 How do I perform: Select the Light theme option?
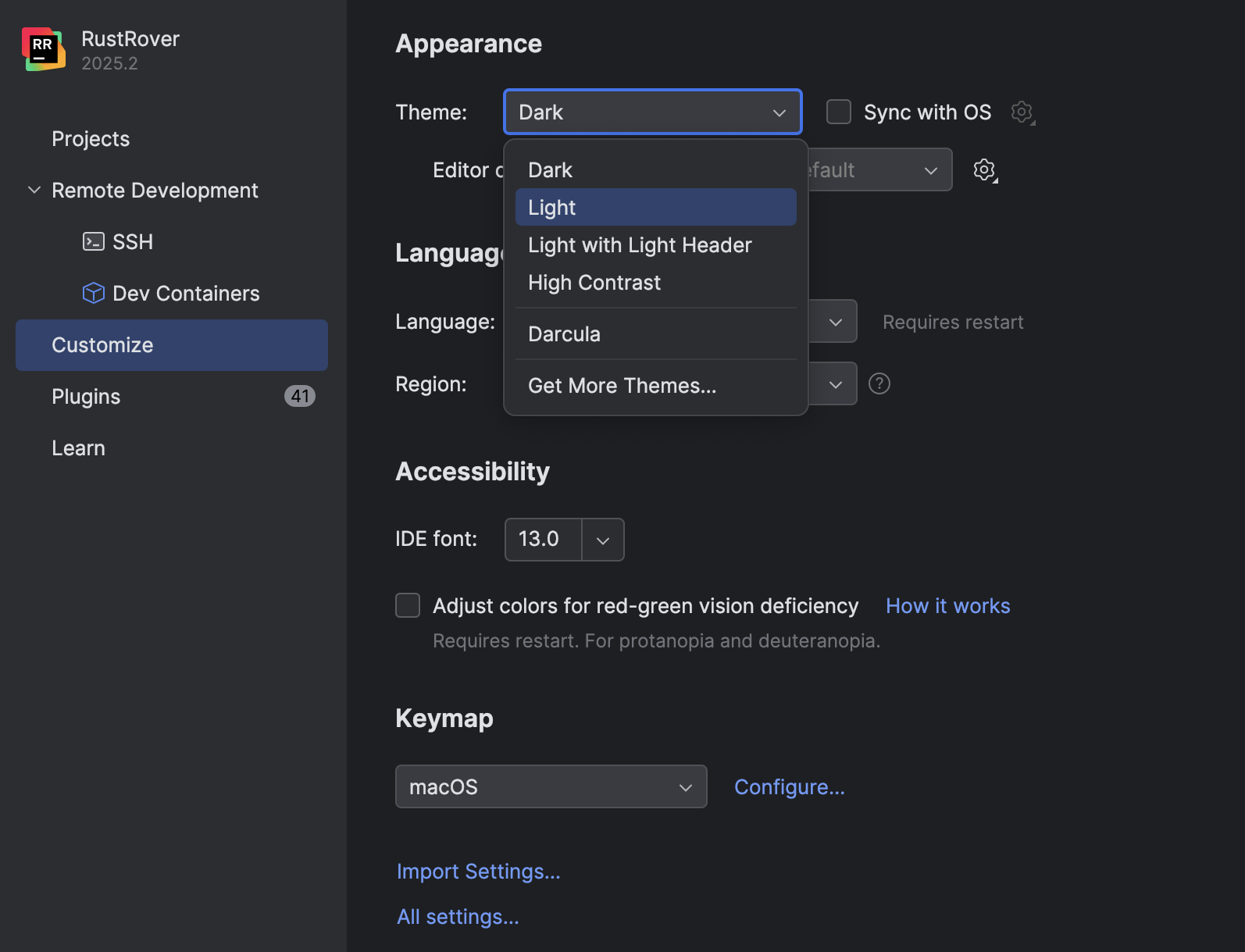(655, 208)
